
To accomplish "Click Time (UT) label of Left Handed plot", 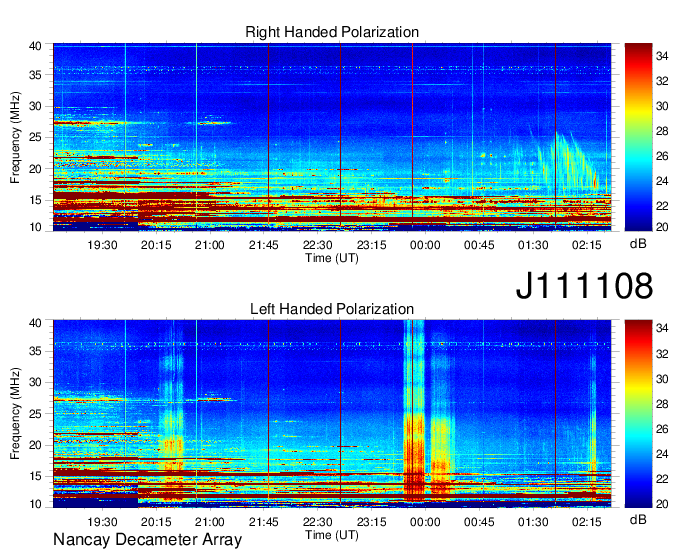I will [332, 535].
